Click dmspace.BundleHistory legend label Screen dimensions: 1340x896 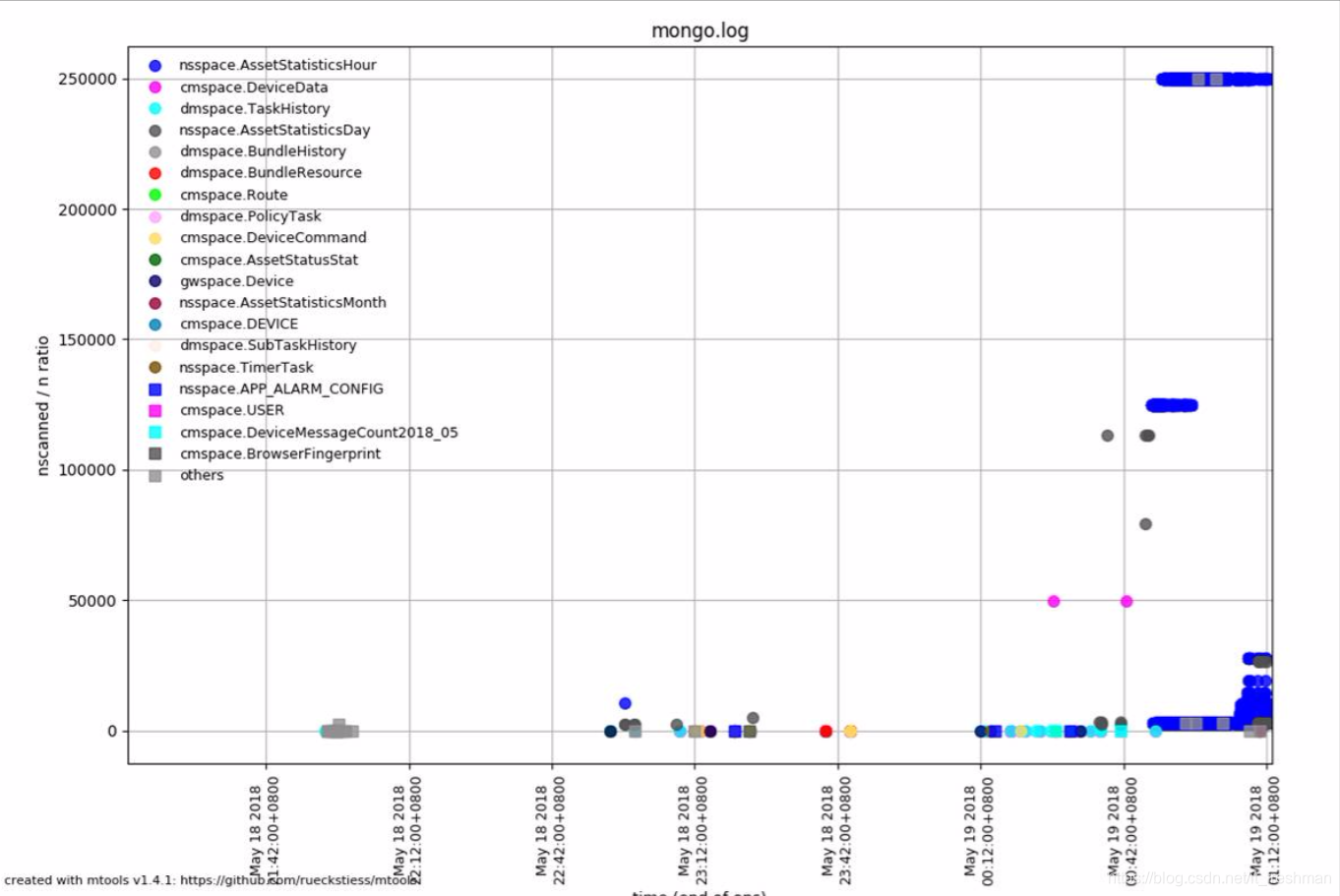(x=263, y=151)
